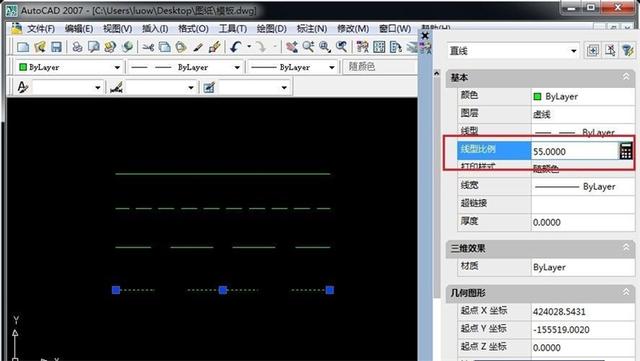This screenshot has height=361, width=640.
Task: Click the Quick Select funnel icon
Action: click(628, 51)
